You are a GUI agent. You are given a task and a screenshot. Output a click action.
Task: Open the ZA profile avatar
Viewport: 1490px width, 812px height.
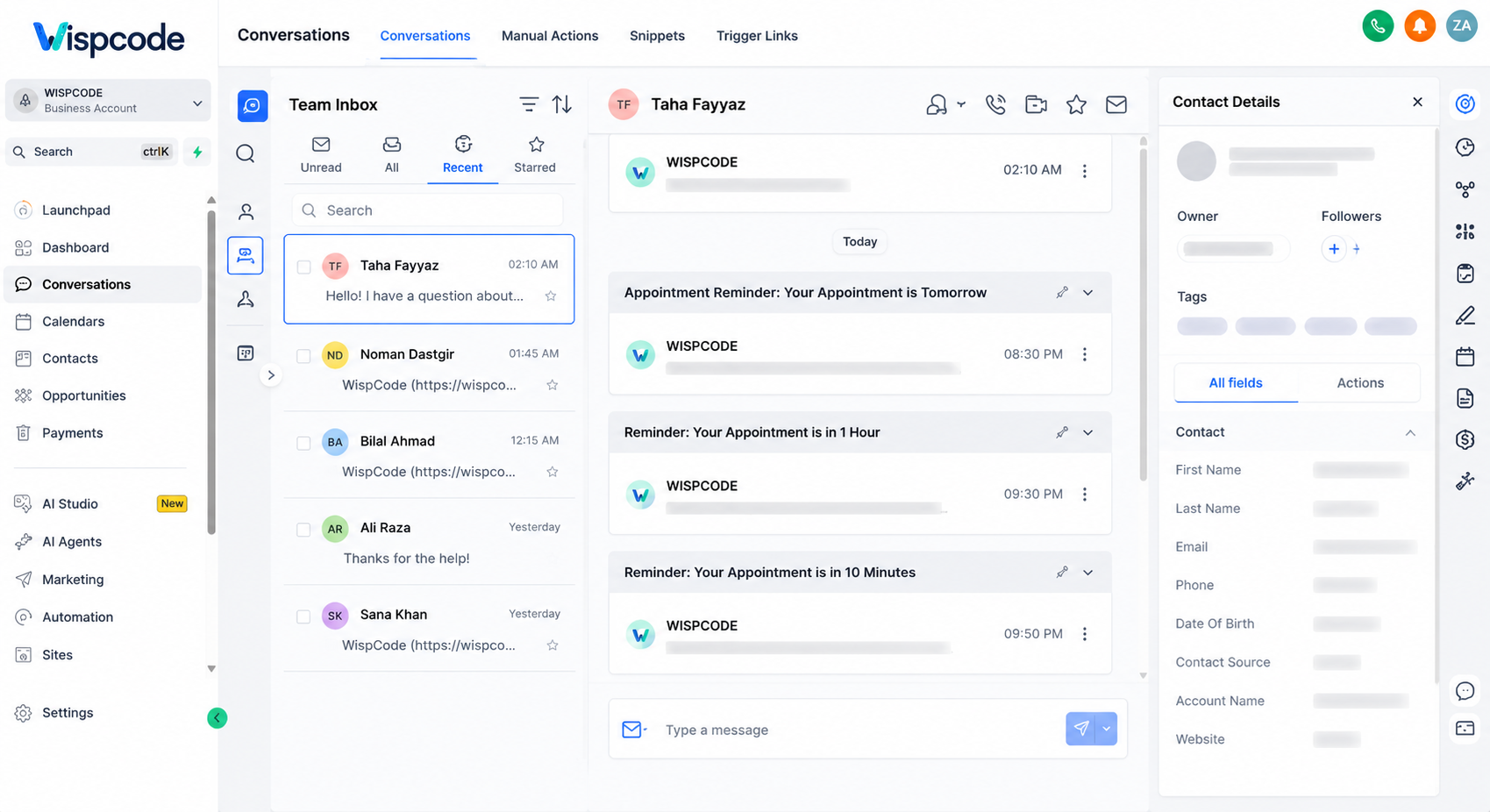click(1462, 25)
